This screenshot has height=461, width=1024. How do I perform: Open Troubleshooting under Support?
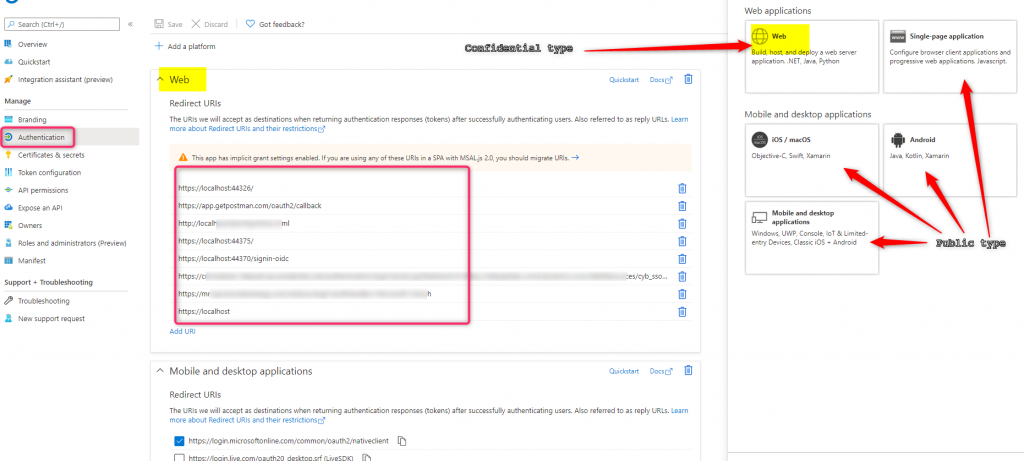pos(44,301)
